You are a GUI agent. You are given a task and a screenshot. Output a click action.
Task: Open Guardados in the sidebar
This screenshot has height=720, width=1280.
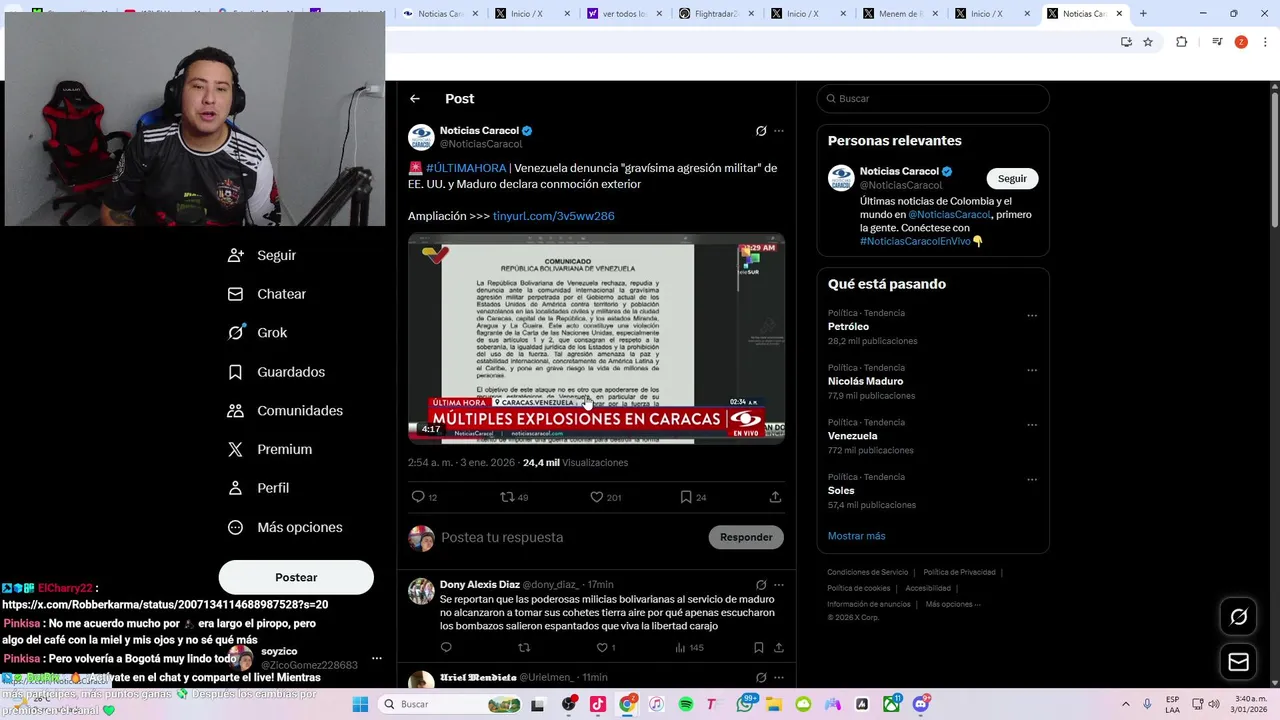pyautogui.click(x=276, y=372)
